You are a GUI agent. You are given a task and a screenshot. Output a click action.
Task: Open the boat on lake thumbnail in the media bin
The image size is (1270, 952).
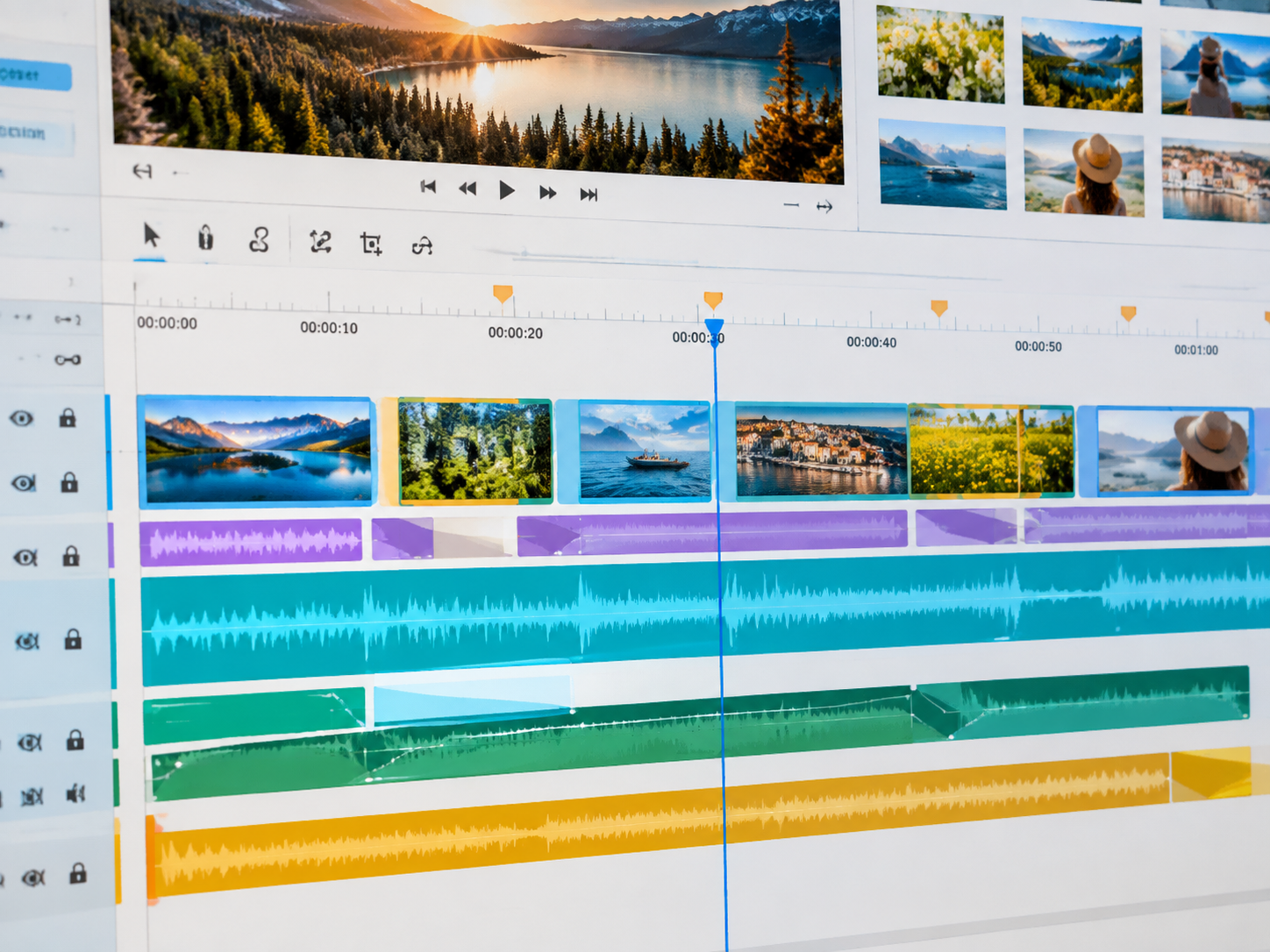[943, 165]
